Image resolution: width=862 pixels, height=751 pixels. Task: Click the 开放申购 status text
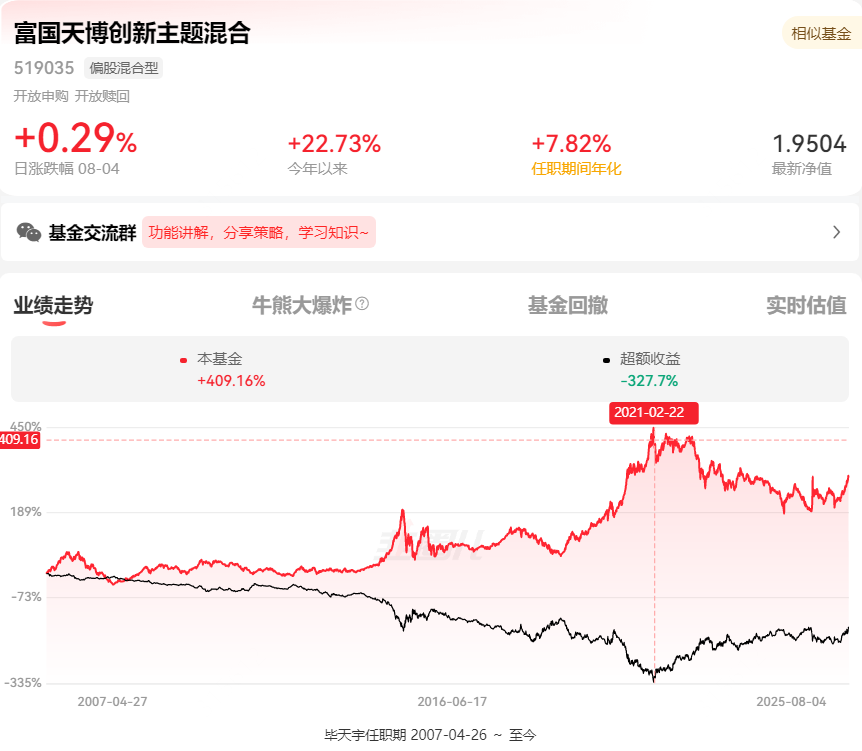(x=41, y=96)
